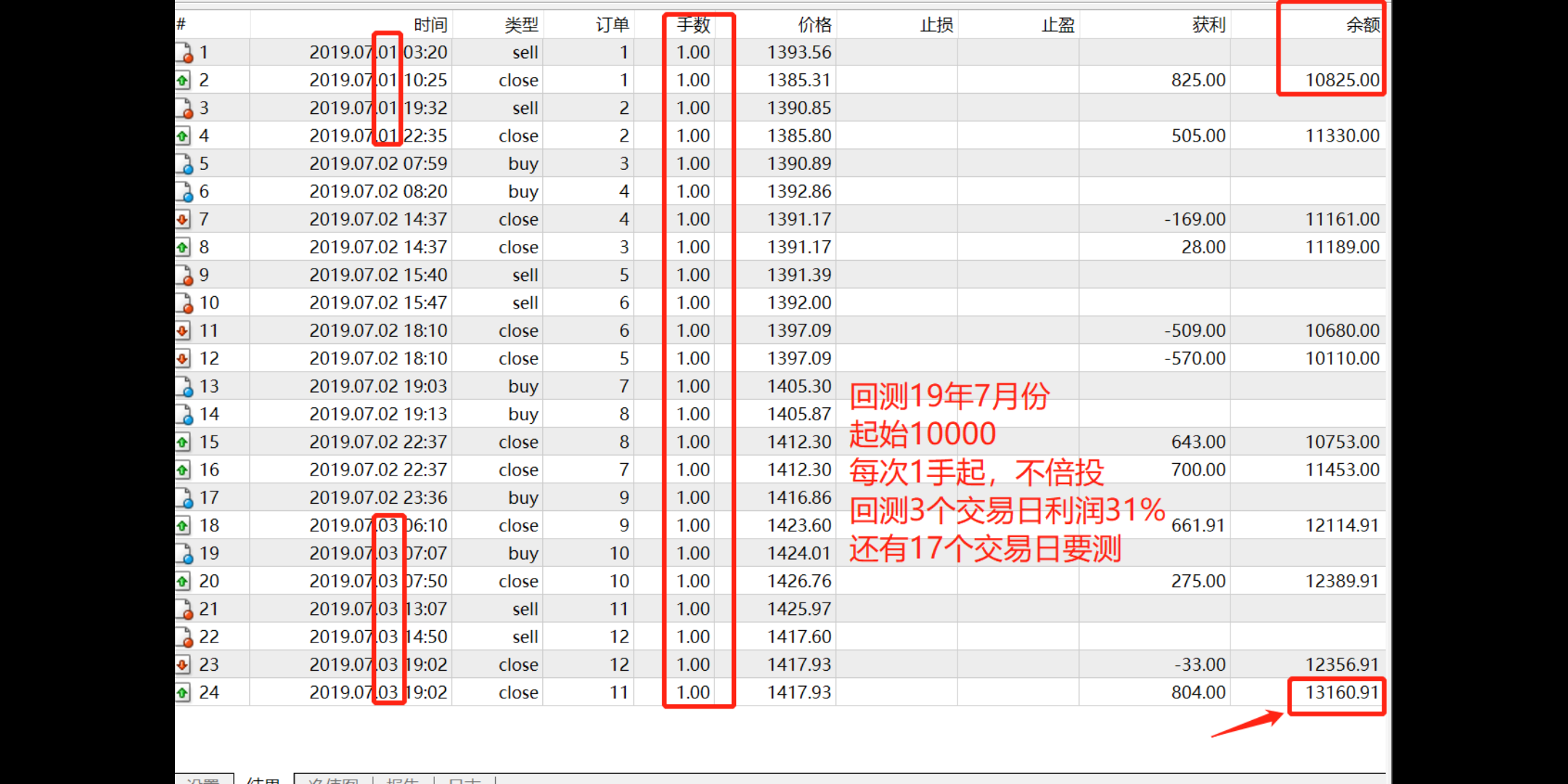Screen dimensions: 1568x784
Task: Sort by the 订单 column header
Action: tap(612, 25)
